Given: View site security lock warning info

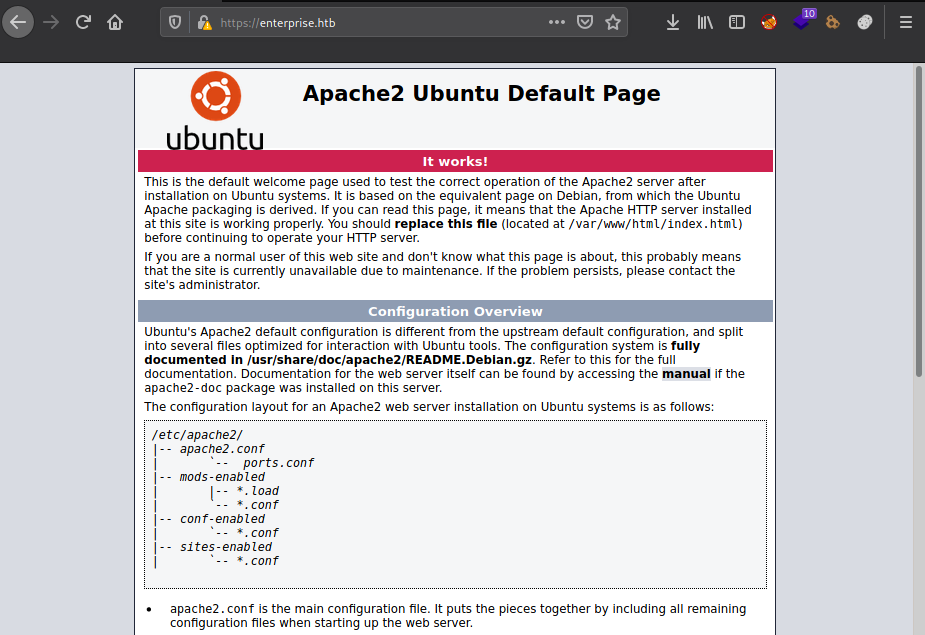Looking at the screenshot, I should (x=205, y=22).
